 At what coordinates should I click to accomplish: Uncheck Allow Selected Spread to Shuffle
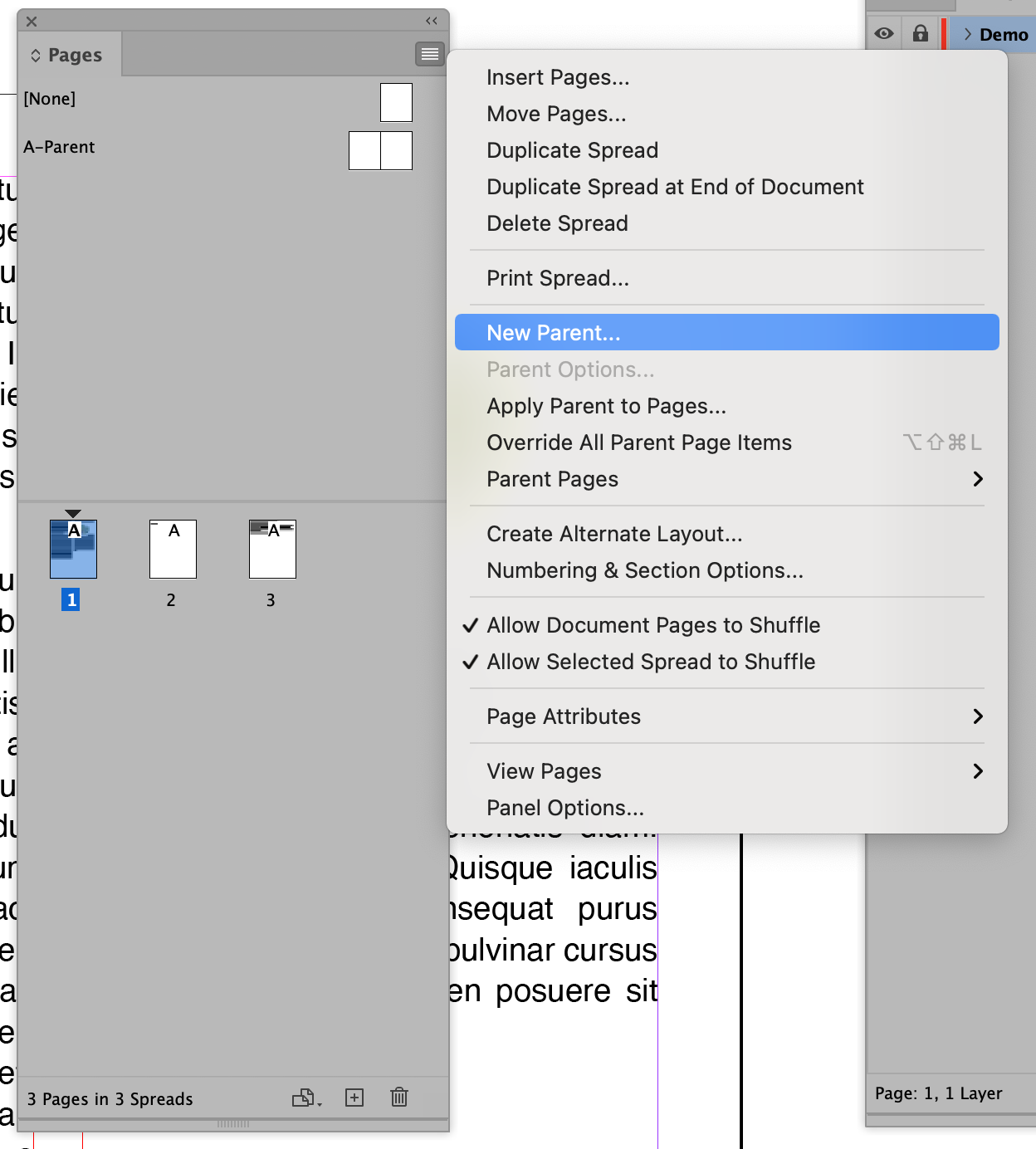tap(651, 662)
